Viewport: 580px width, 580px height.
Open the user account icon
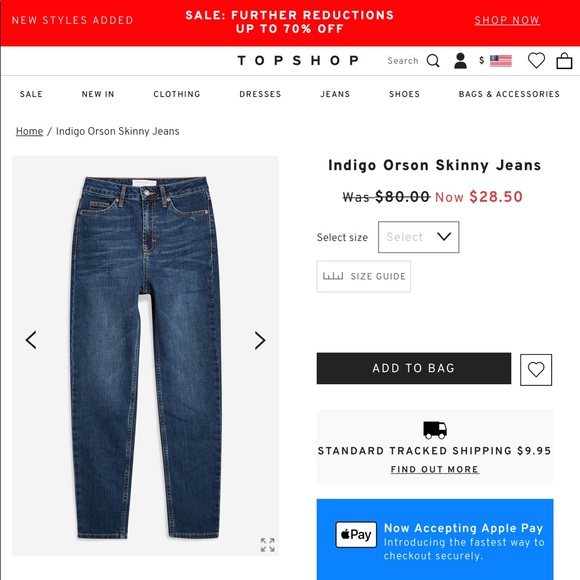tap(460, 61)
